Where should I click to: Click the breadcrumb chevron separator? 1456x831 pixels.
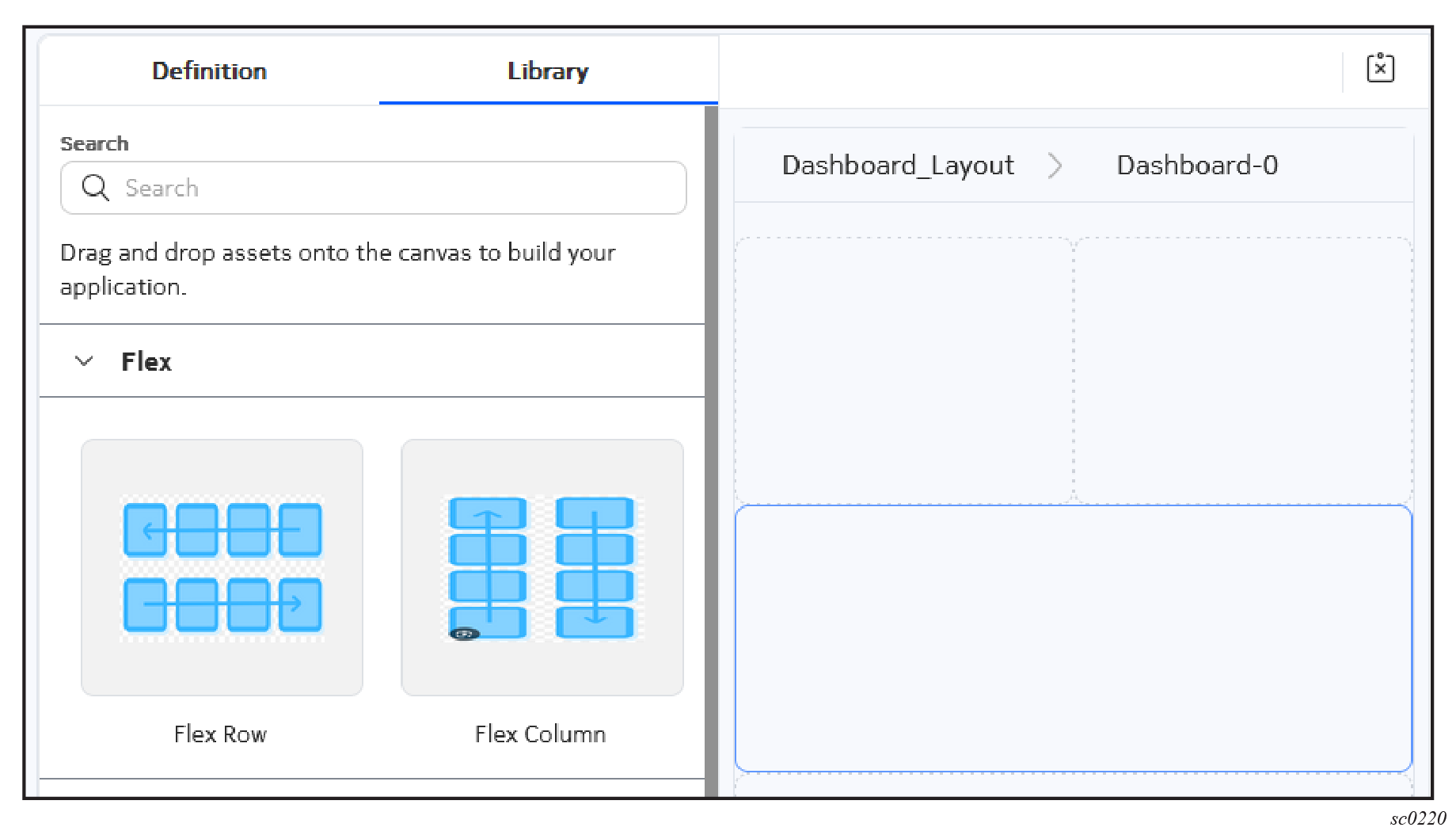coord(1055,166)
